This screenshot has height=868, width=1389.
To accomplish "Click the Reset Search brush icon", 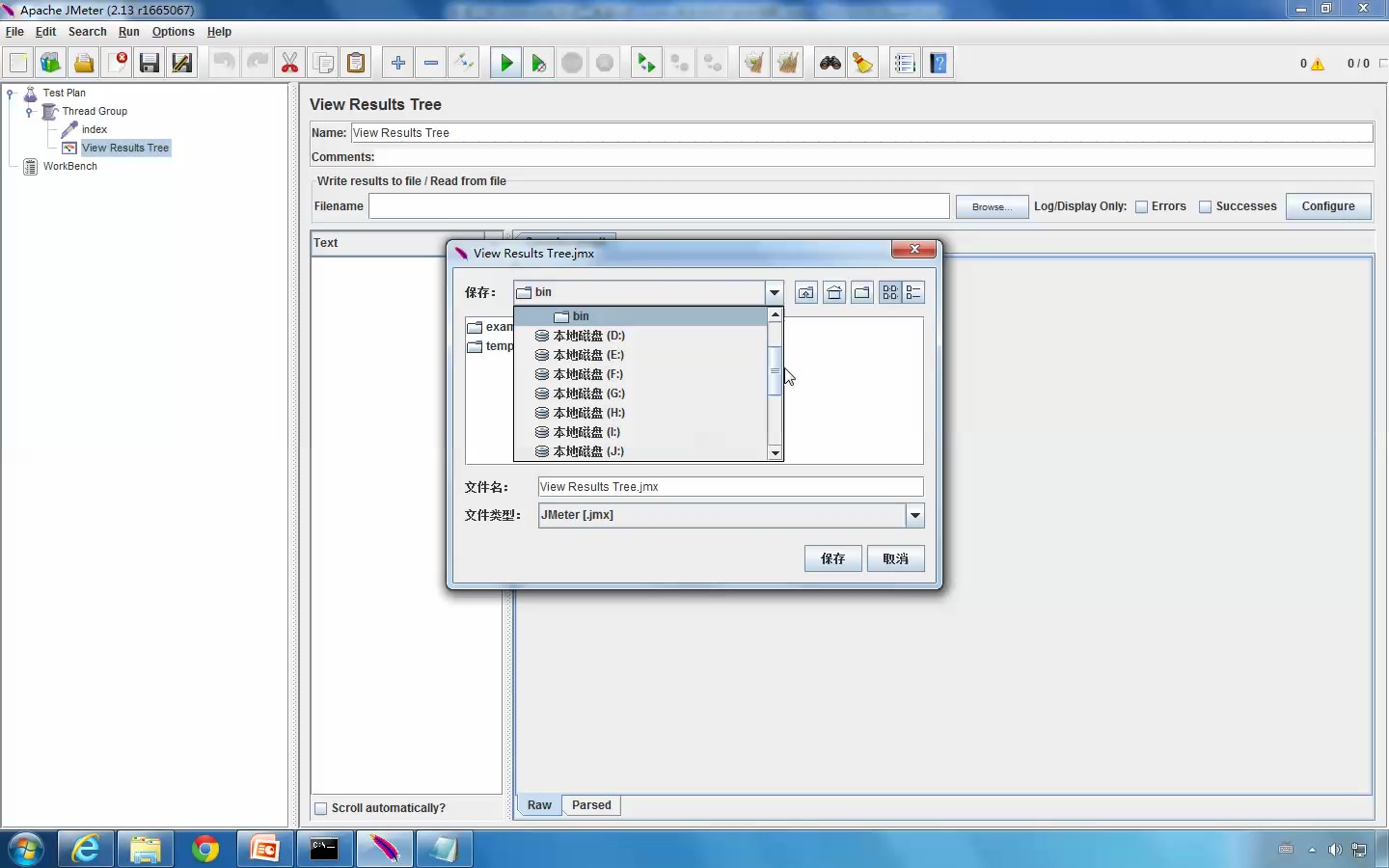I will [x=863, y=64].
